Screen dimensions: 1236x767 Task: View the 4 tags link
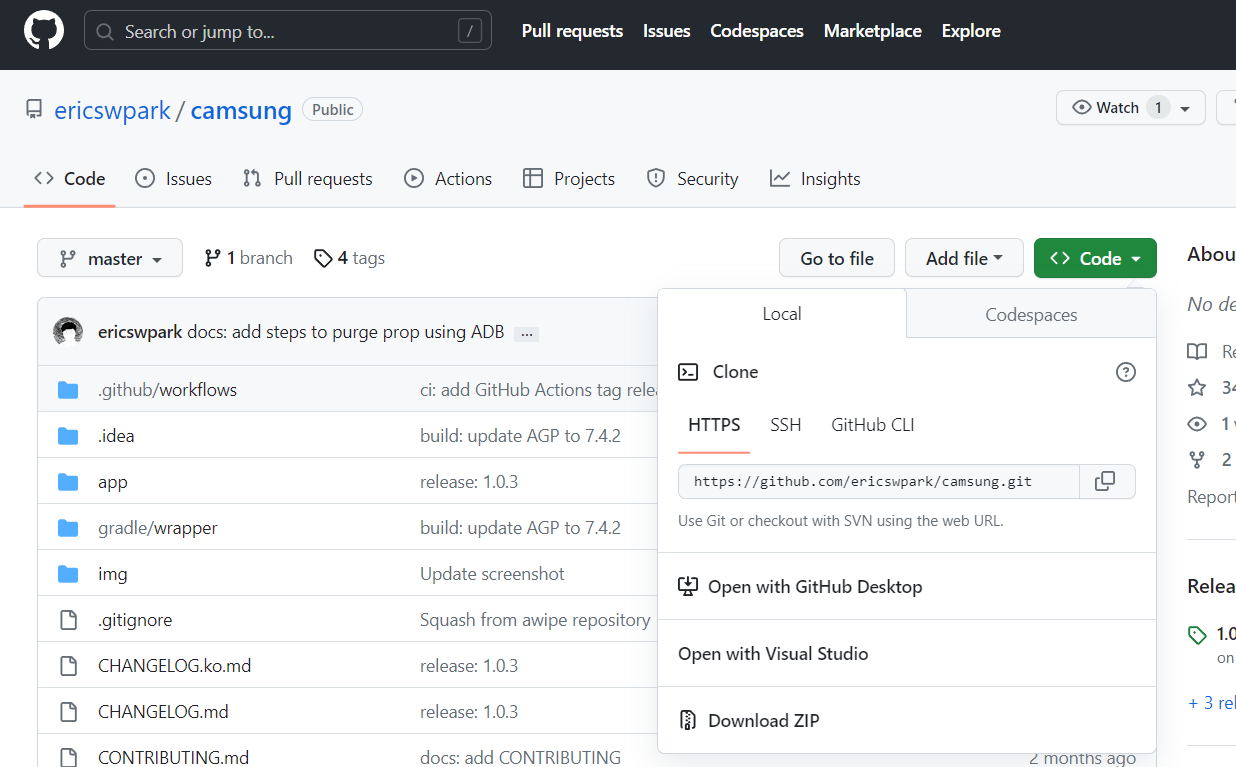click(x=349, y=258)
